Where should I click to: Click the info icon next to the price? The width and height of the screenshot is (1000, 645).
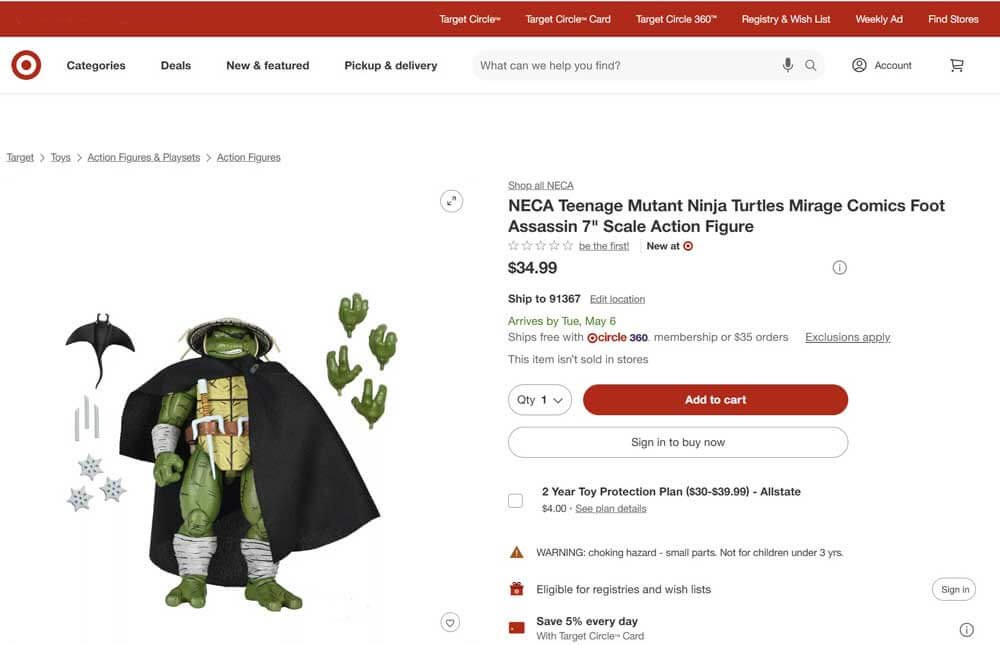(x=839, y=267)
